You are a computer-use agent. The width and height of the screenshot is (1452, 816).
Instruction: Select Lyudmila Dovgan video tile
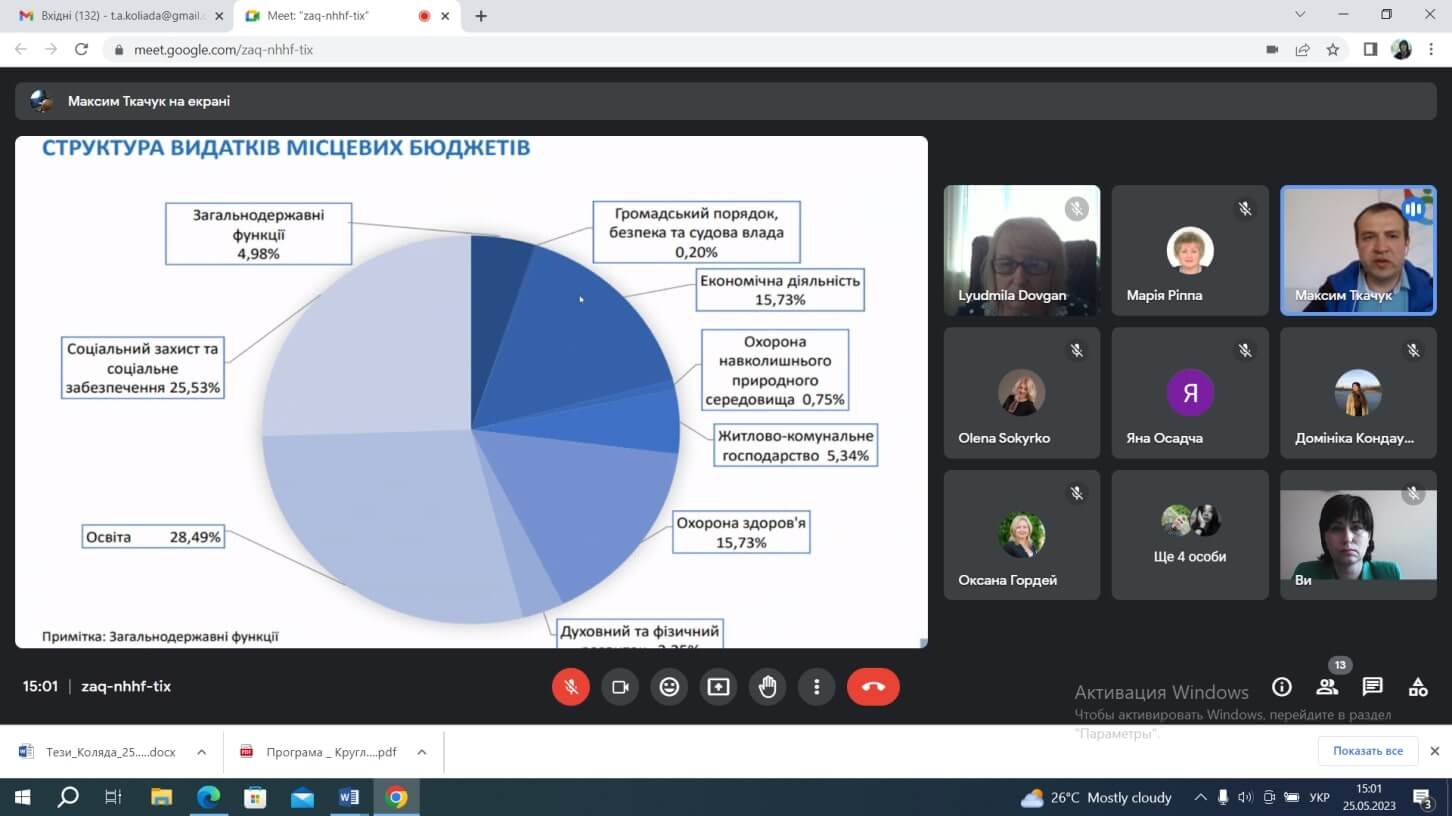pos(1022,251)
